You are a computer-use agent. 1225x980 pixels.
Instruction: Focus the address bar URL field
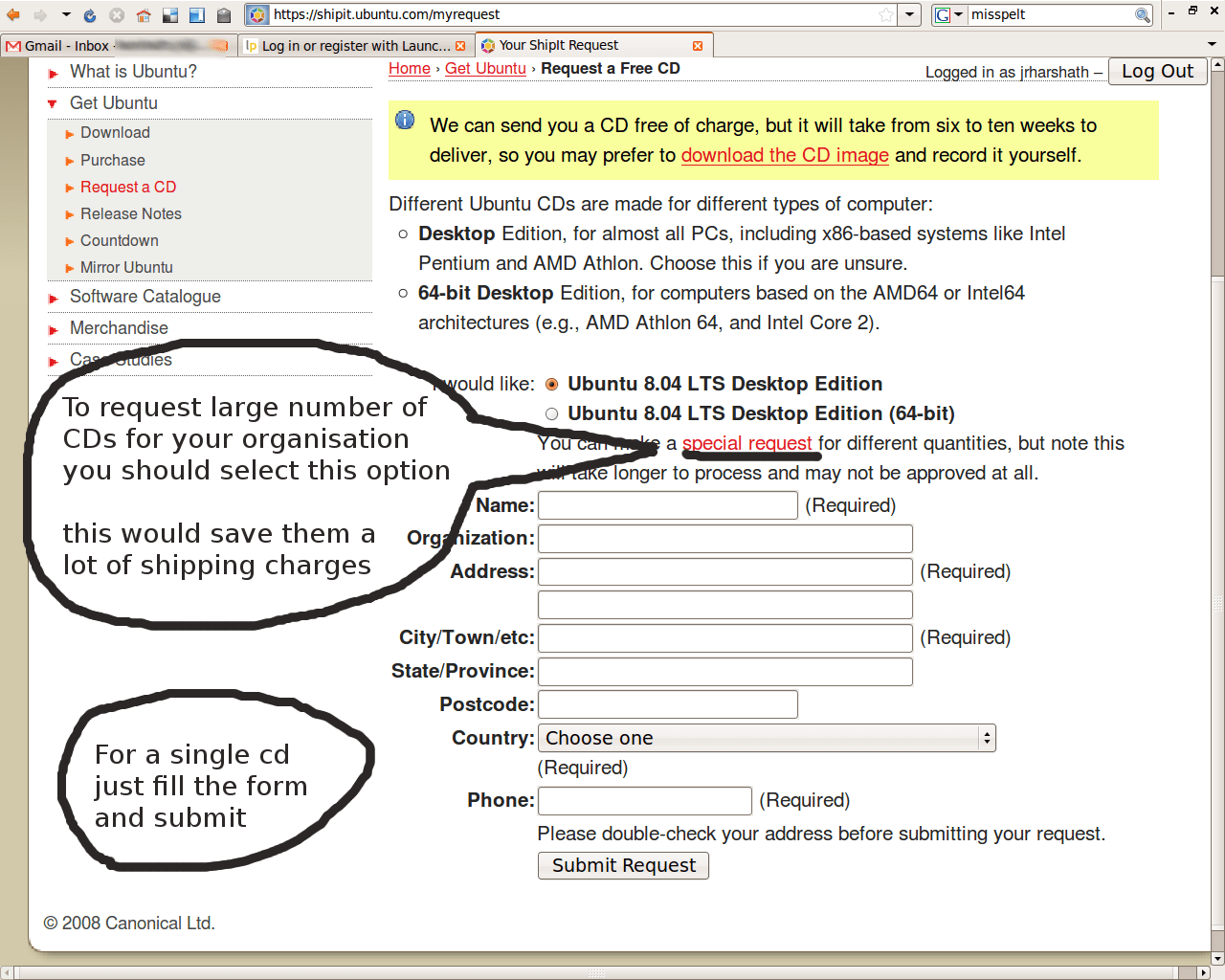click(574, 14)
